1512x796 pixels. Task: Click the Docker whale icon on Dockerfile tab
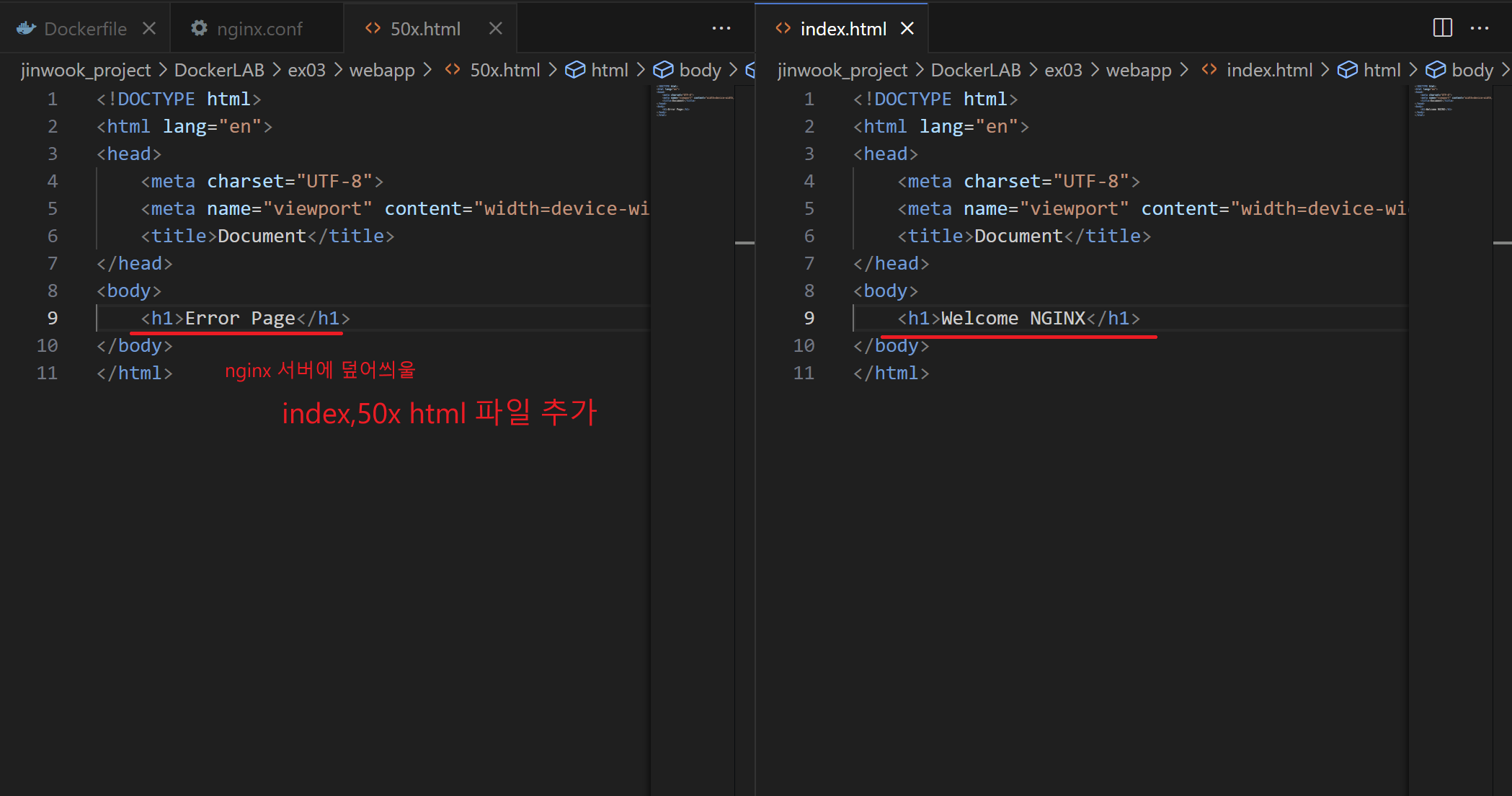[27, 28]
